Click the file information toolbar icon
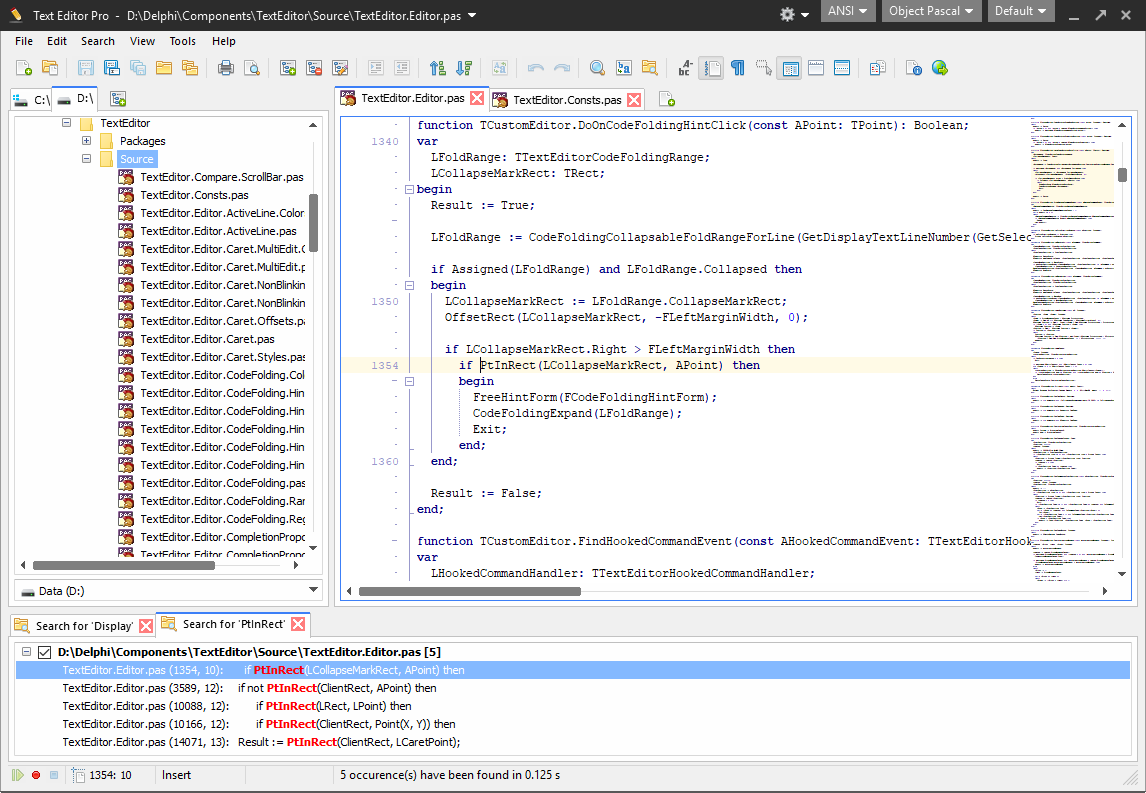 [x=914, y=68]
